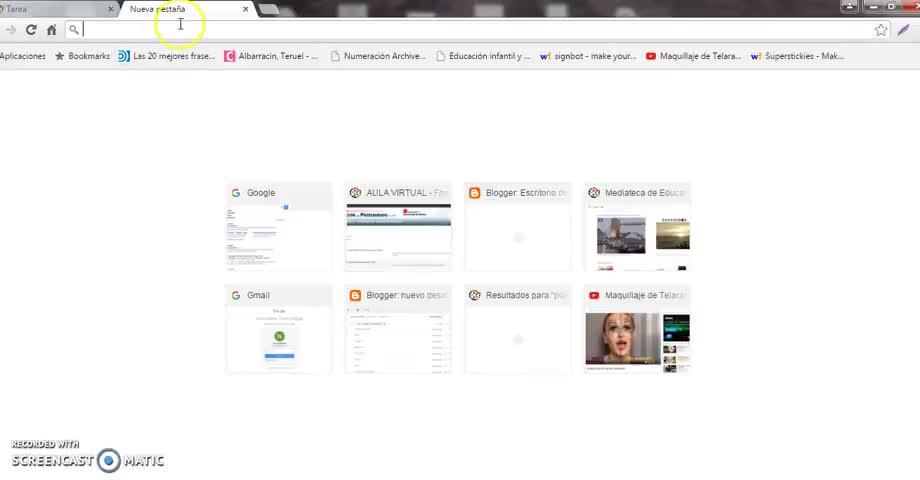This screenshot has height=480, width=920.
Task: Open the 'signbot - make your...' bookmark
Action: (588, 56)
